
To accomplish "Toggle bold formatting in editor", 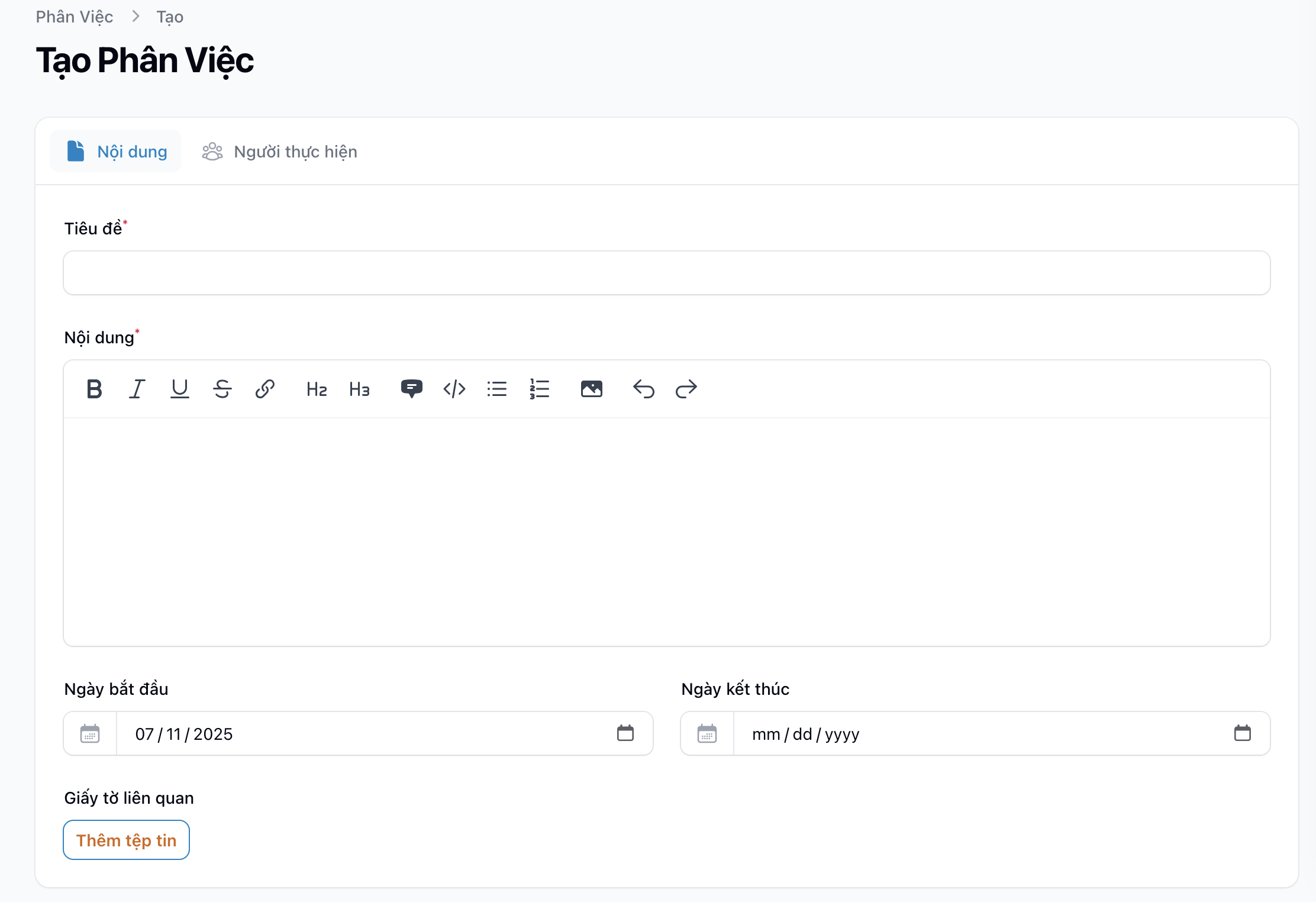I will tap(94, 389).
